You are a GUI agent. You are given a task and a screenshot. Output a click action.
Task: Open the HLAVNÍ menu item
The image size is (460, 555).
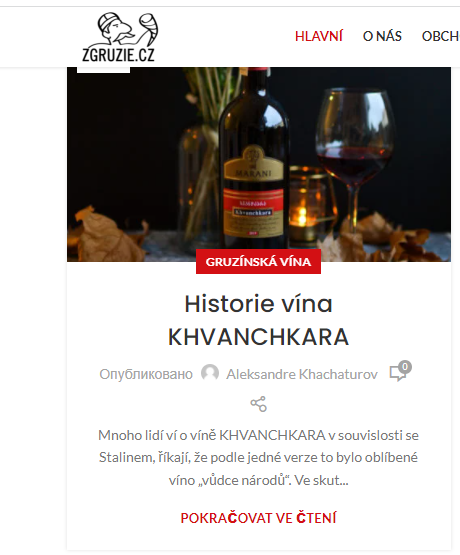point(319,36)
